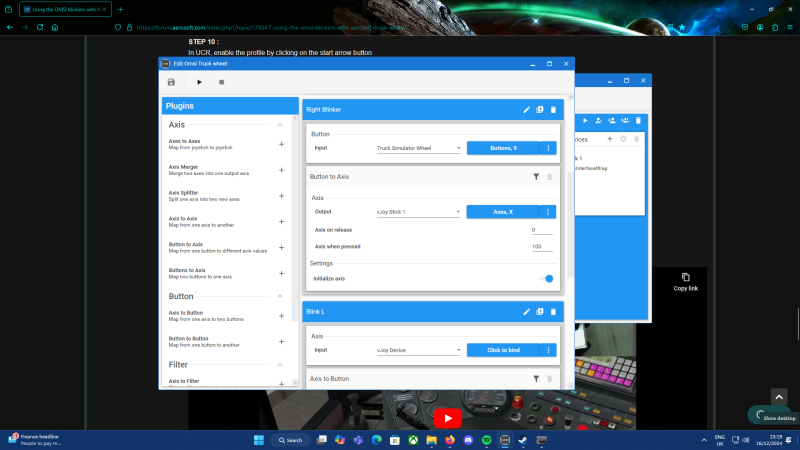Add the Axis Splitter plugin
This screenshot has width=800, height=450.
pos(282,196)
